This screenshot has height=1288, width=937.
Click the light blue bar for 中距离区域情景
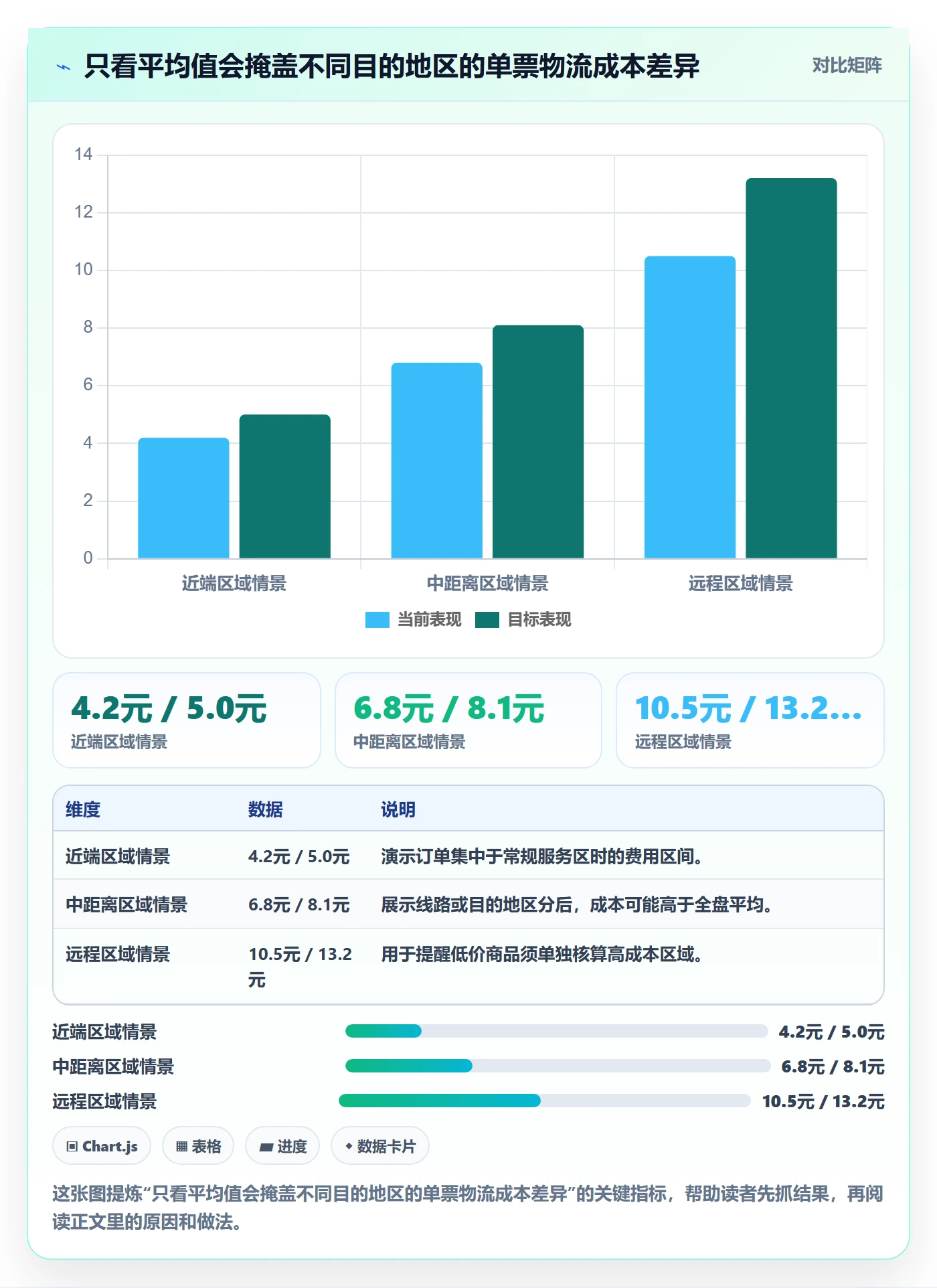pyautogui.click(x=436, y=461)
